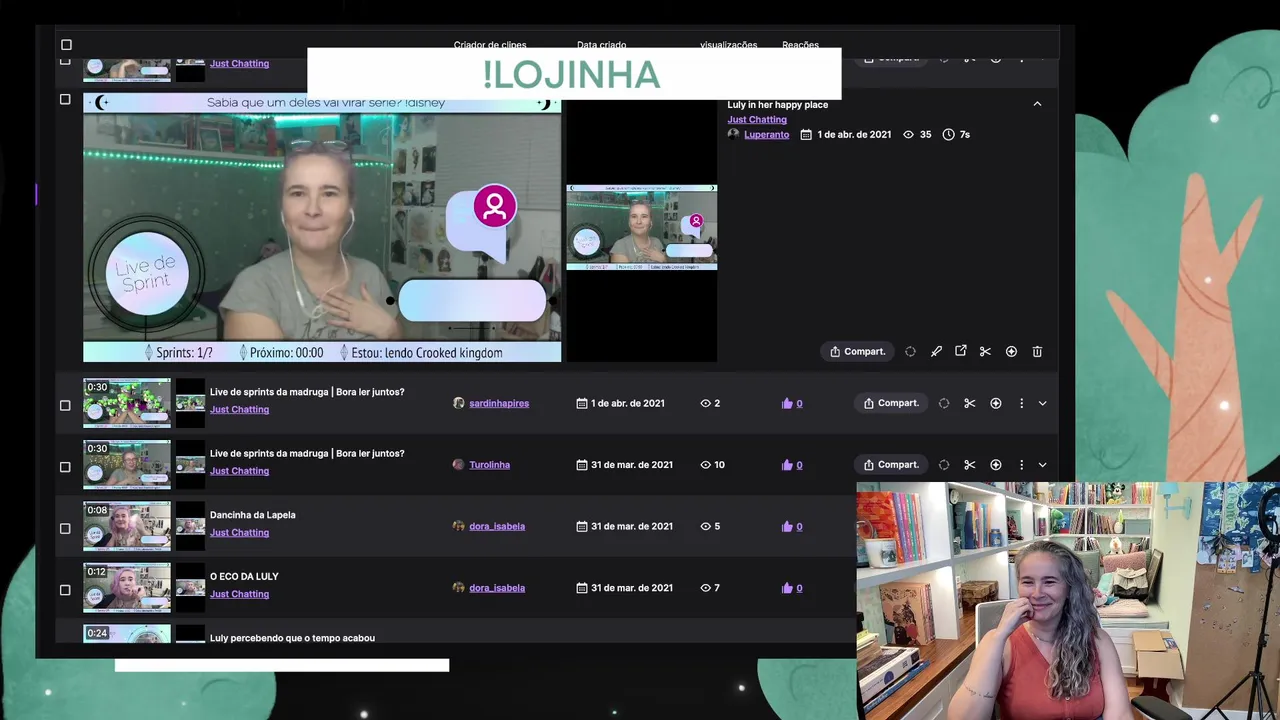Select the Turolinha clip checkbox

tap(65, 467)
